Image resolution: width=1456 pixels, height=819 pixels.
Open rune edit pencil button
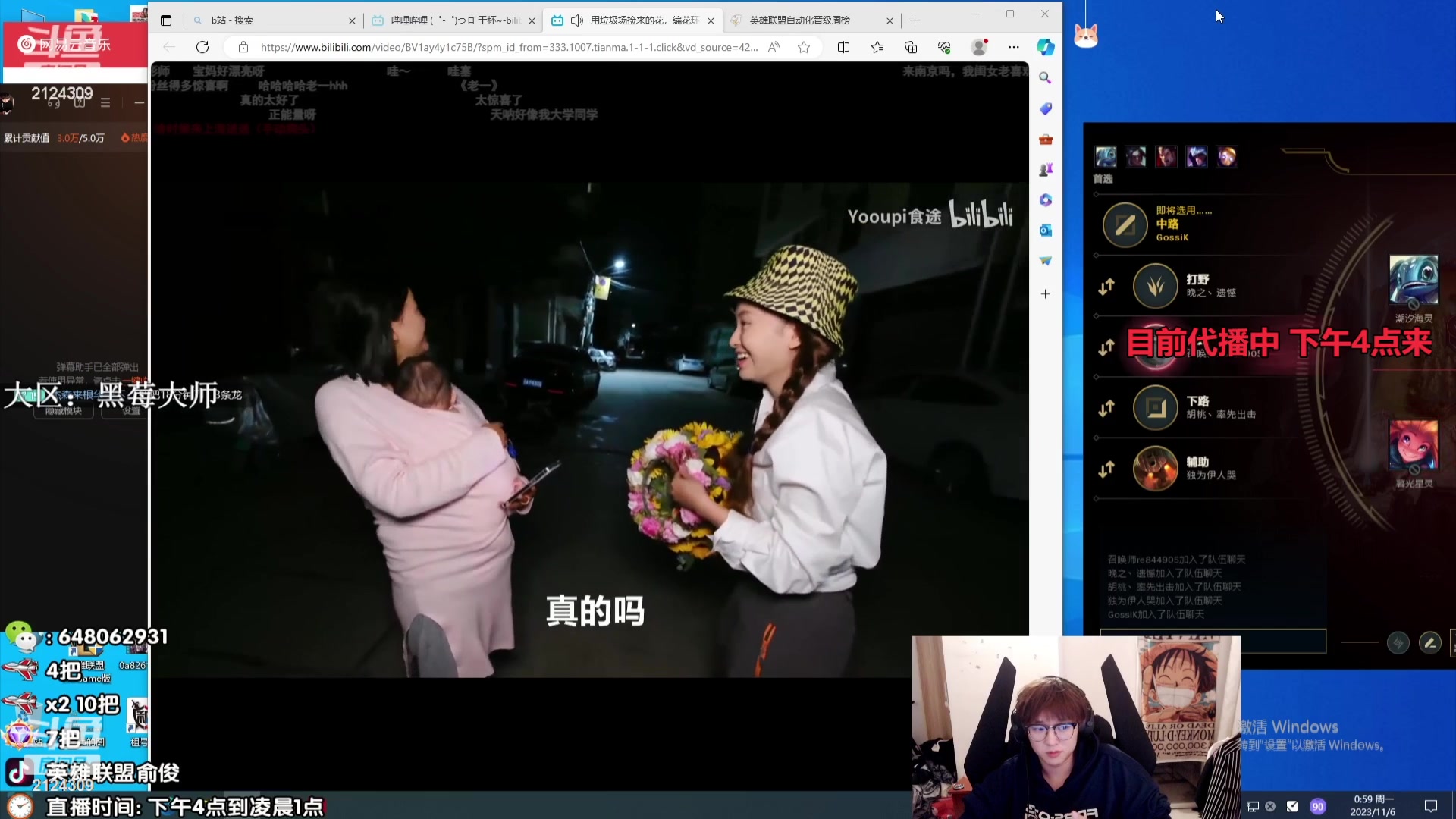tap(1429, 643)
